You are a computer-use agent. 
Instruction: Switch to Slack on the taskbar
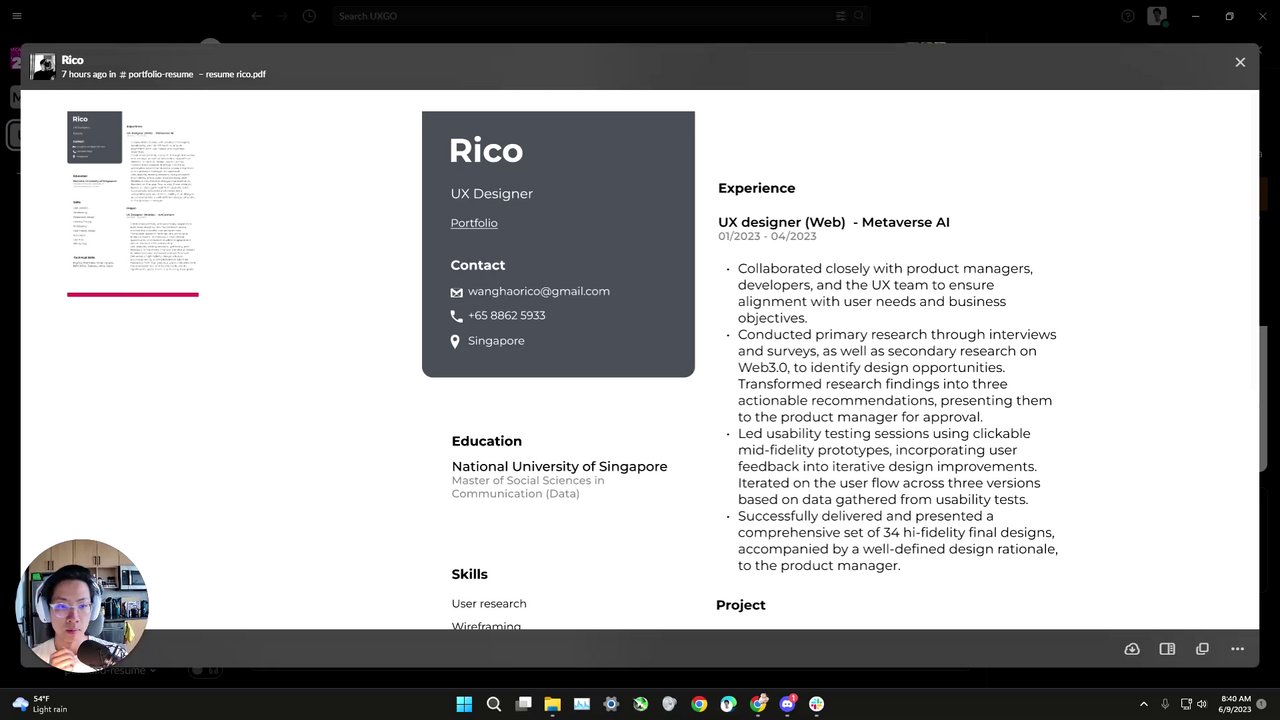(817, 704)
